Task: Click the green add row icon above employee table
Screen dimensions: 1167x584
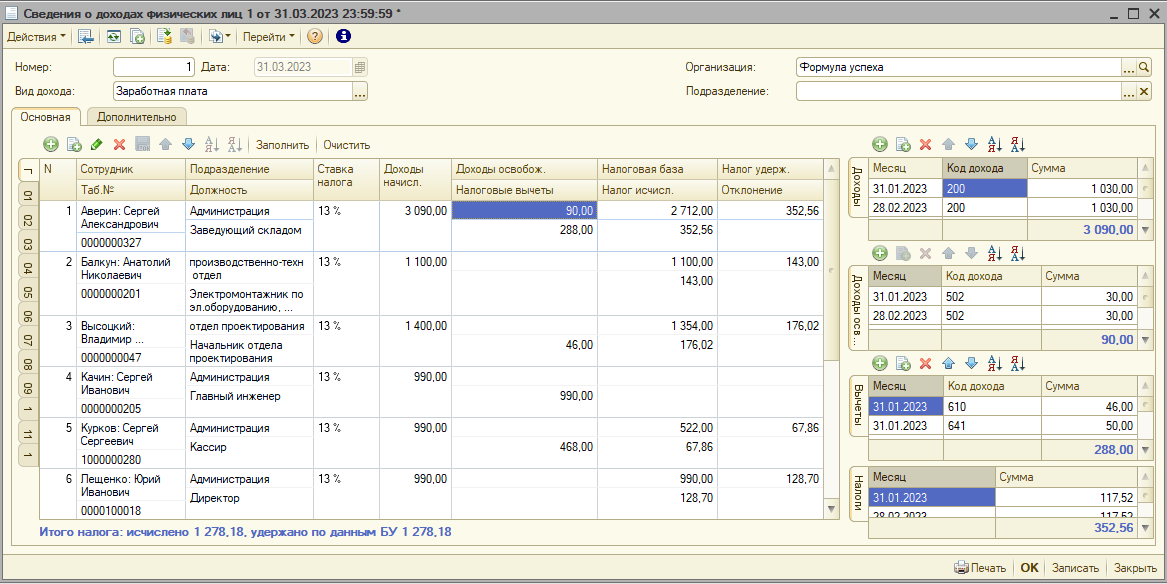Action: point(51,145)
